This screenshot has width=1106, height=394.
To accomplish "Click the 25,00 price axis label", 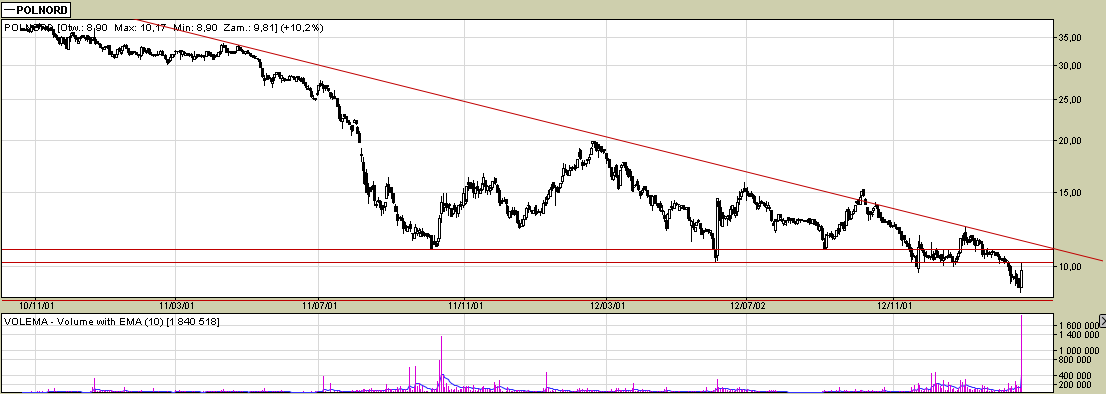I will (x=1069, y=100).
